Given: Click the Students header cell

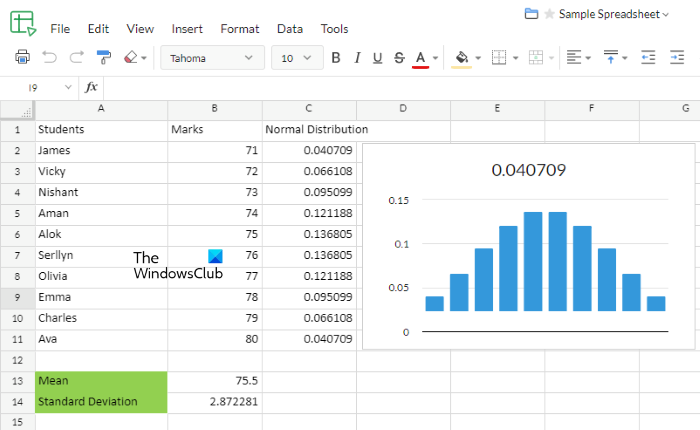Looking at the screenshot, I should pyautogui.click(x=101, y=129).
